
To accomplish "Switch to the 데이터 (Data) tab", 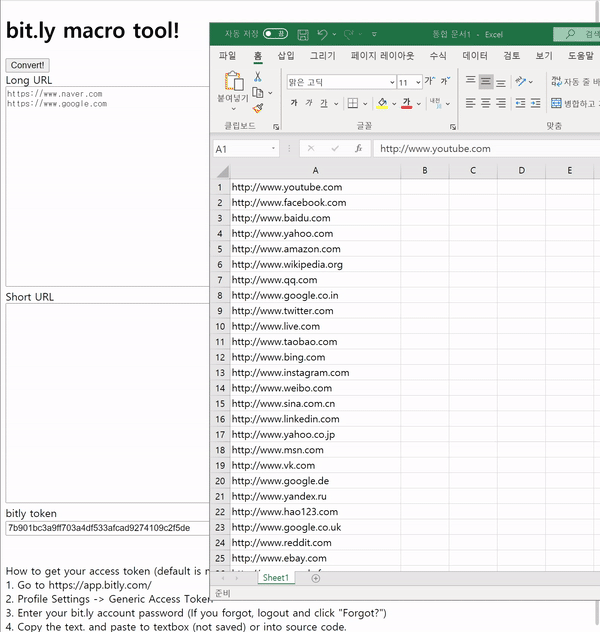I will (x=475, y=56).
